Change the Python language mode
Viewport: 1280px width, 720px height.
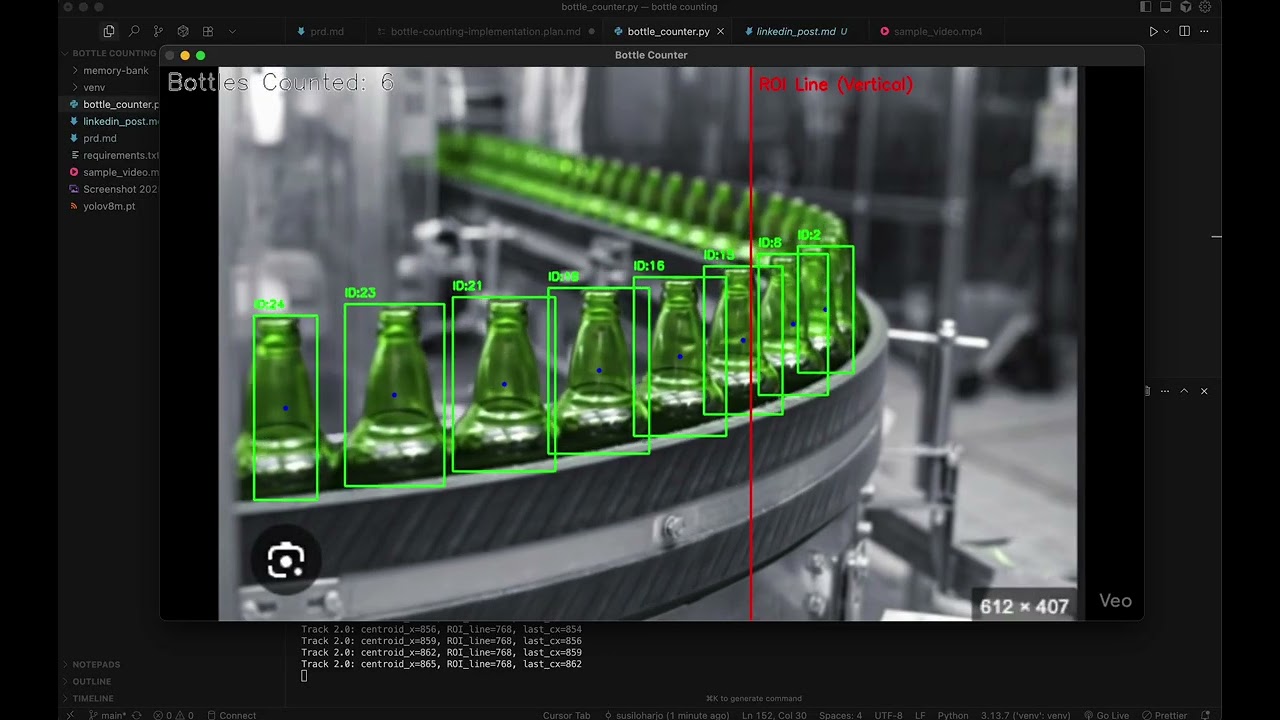tap(952, 715)
